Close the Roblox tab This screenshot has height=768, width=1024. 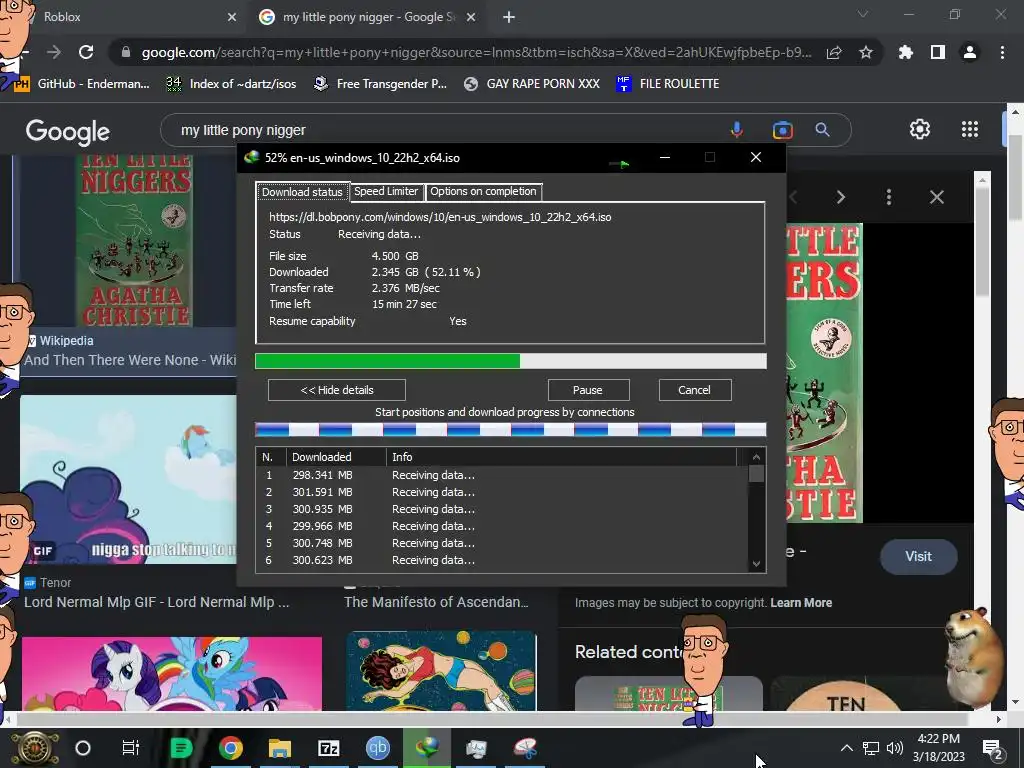point(232,17)
